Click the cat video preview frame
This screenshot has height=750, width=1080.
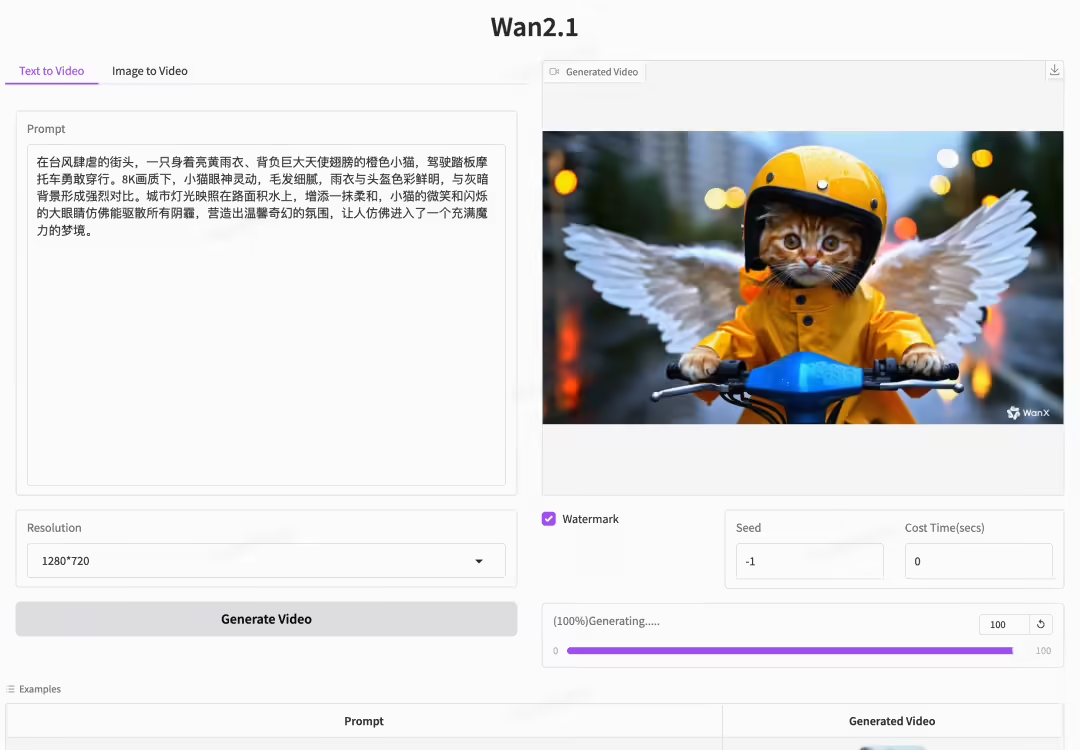pyautogui.click(x=802, y=277)
